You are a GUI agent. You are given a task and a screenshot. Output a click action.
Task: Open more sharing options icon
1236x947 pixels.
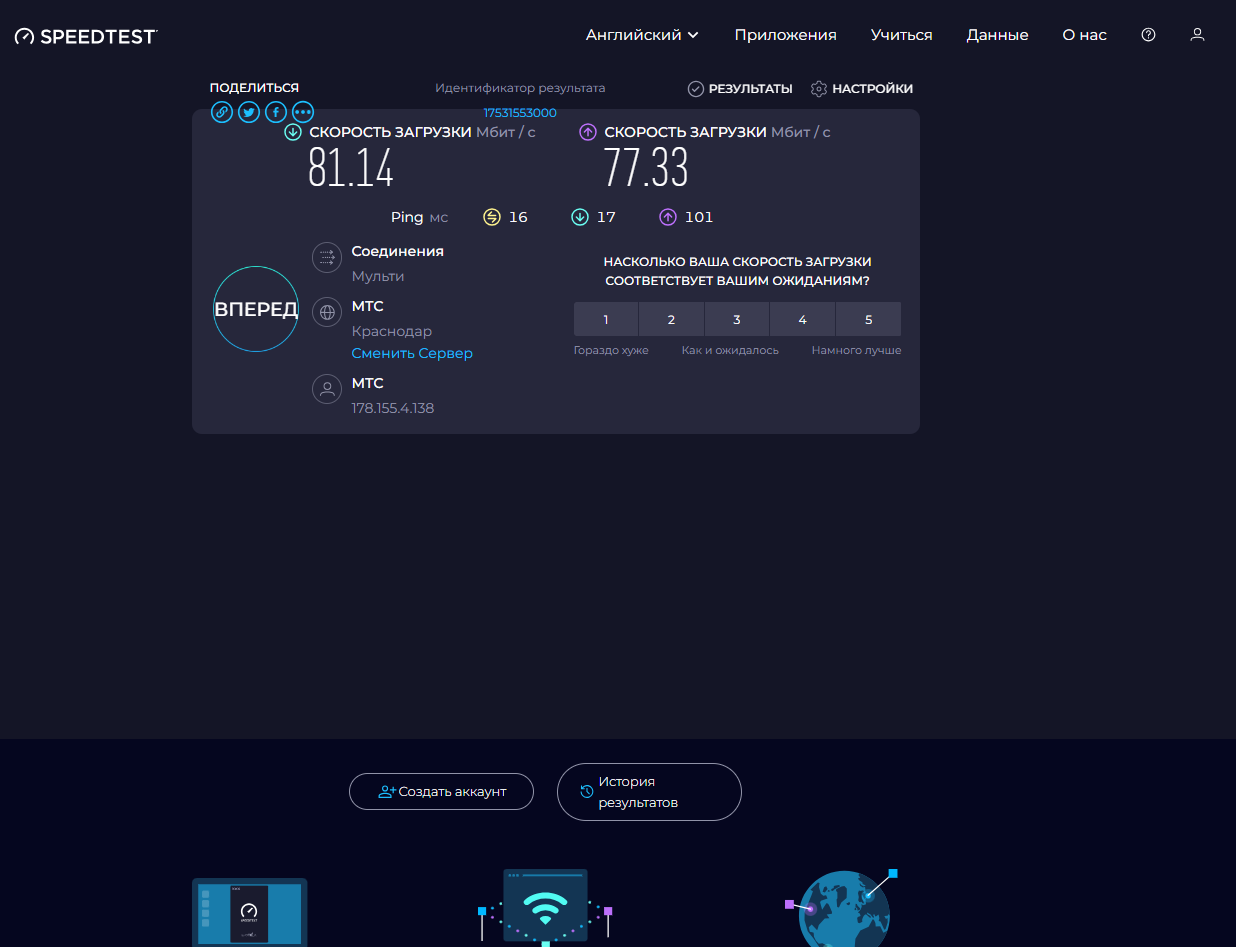(303, 112)
